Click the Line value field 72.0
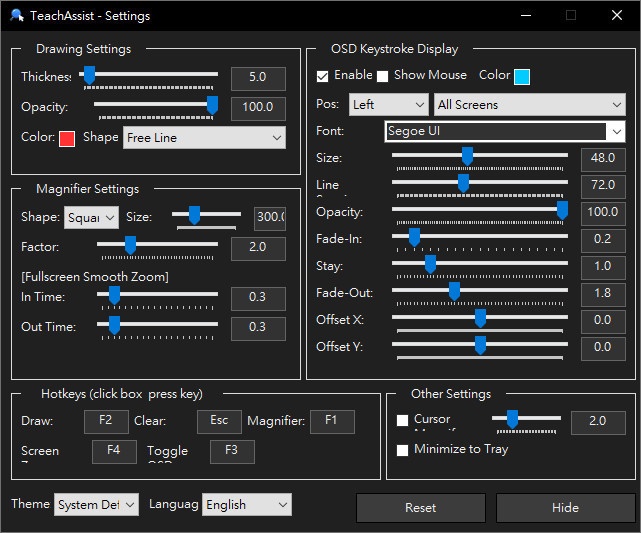641x533 pixels. 603,186
